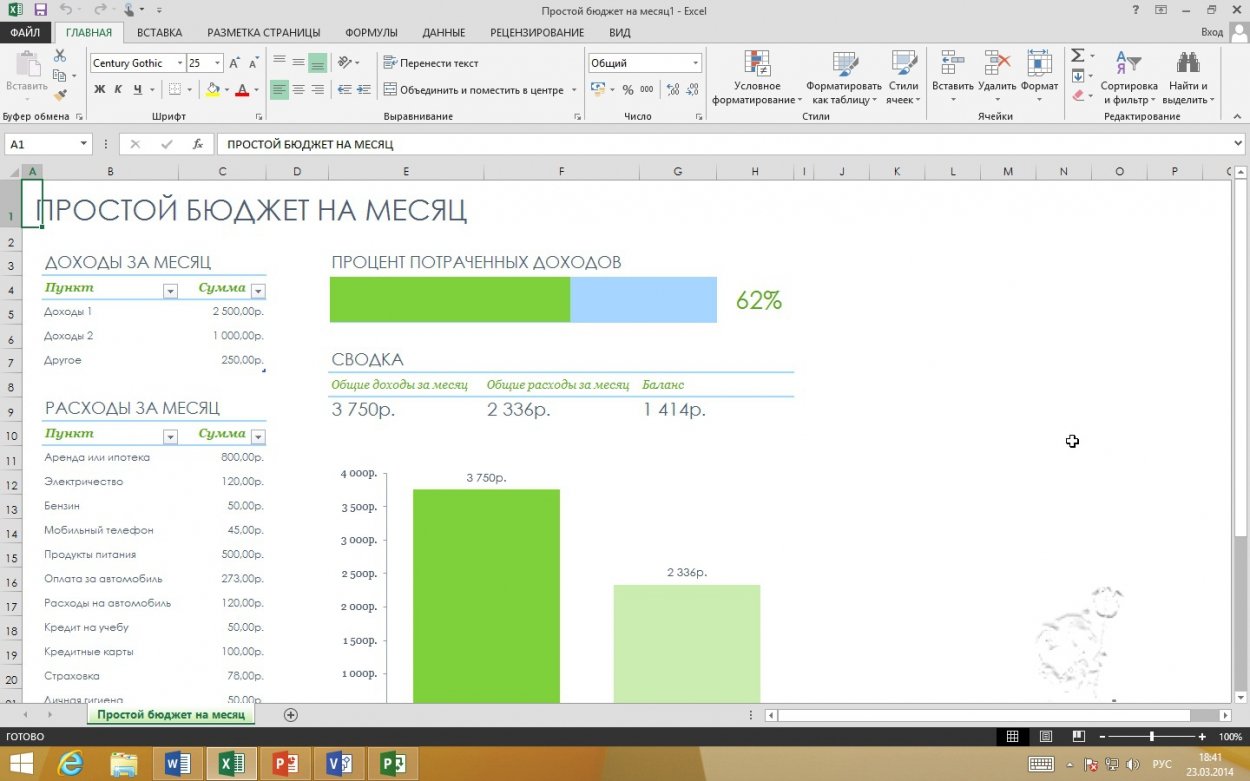Image resolution: width=1250 pixels, height=781 pixels.
Task: Toggle italic К formatting
Action: pyautogui.click(x=118, y=89)
